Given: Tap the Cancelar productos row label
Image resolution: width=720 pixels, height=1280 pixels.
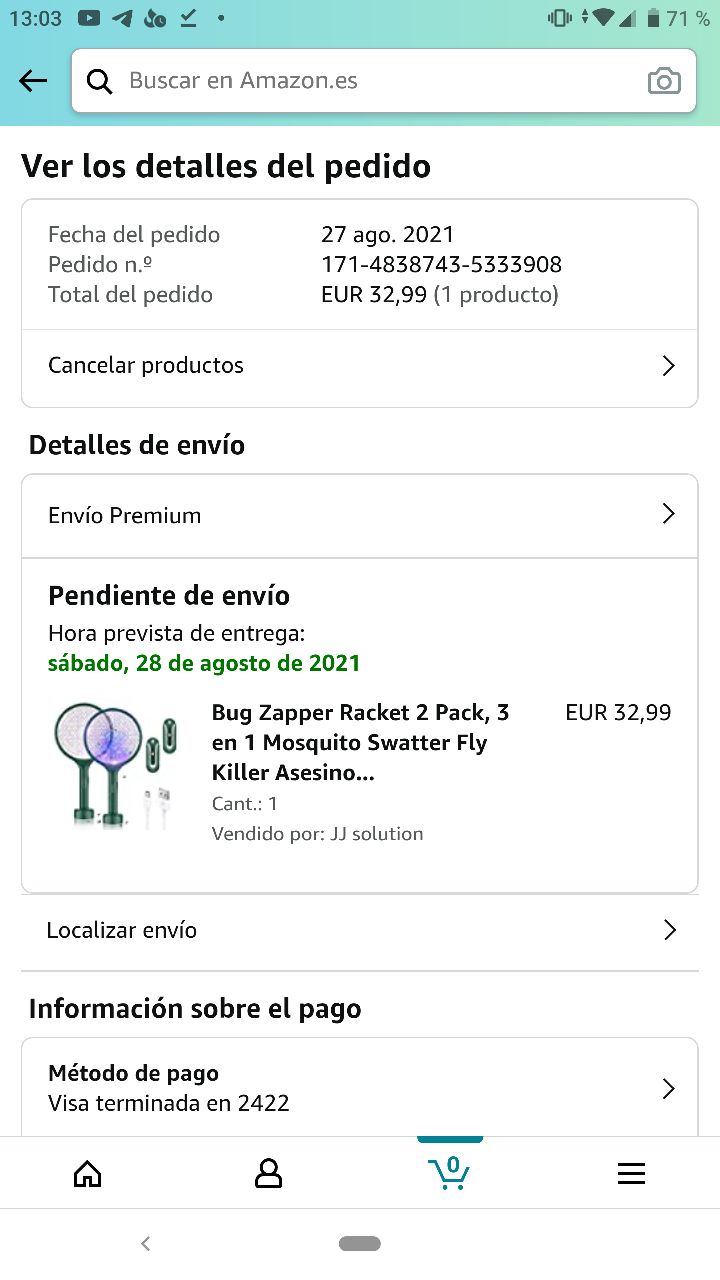Looking at the screenshot, I should 146,365.
